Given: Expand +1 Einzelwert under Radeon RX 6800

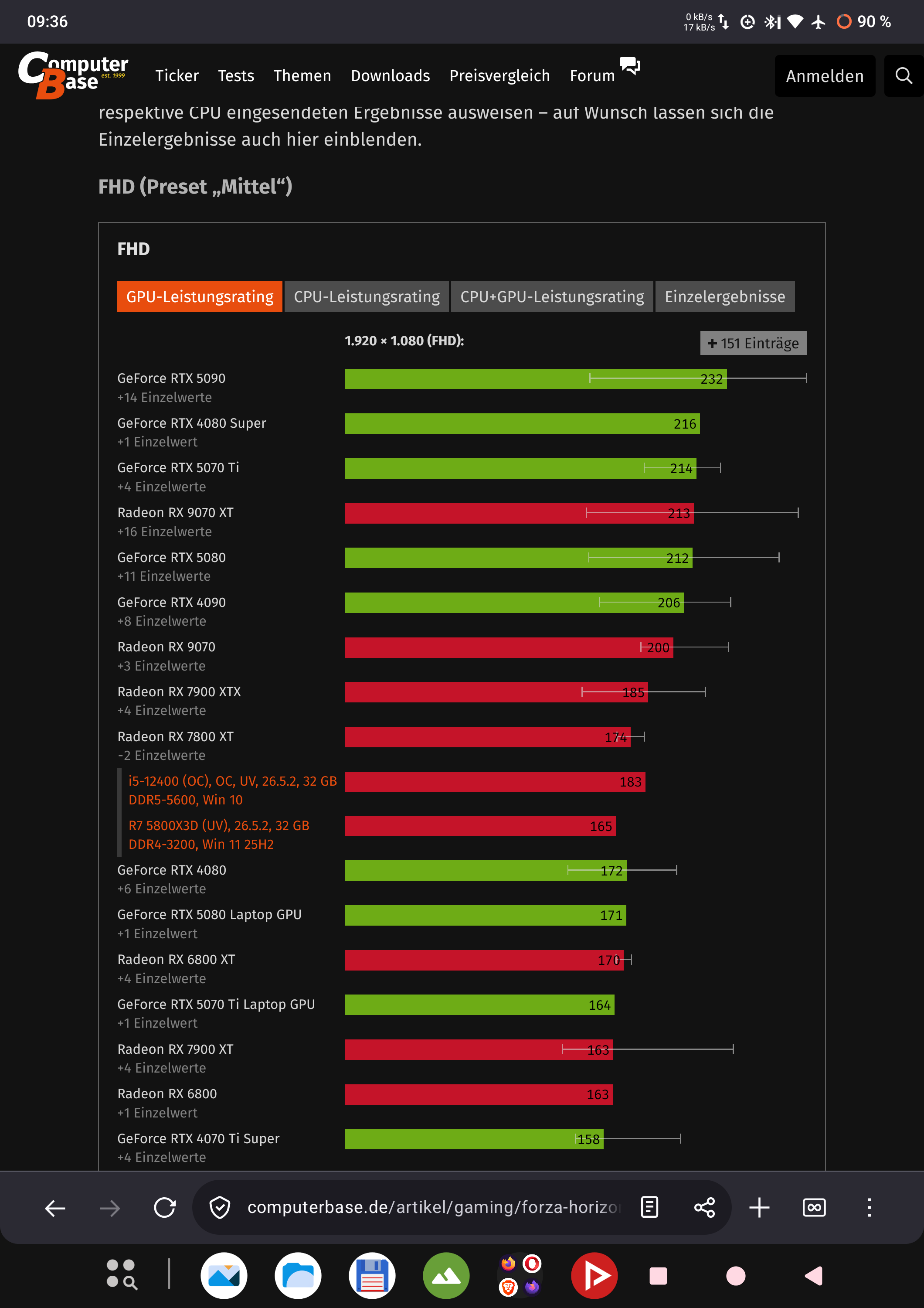Looking at the screenshot, I should [x=157, y=1113].
